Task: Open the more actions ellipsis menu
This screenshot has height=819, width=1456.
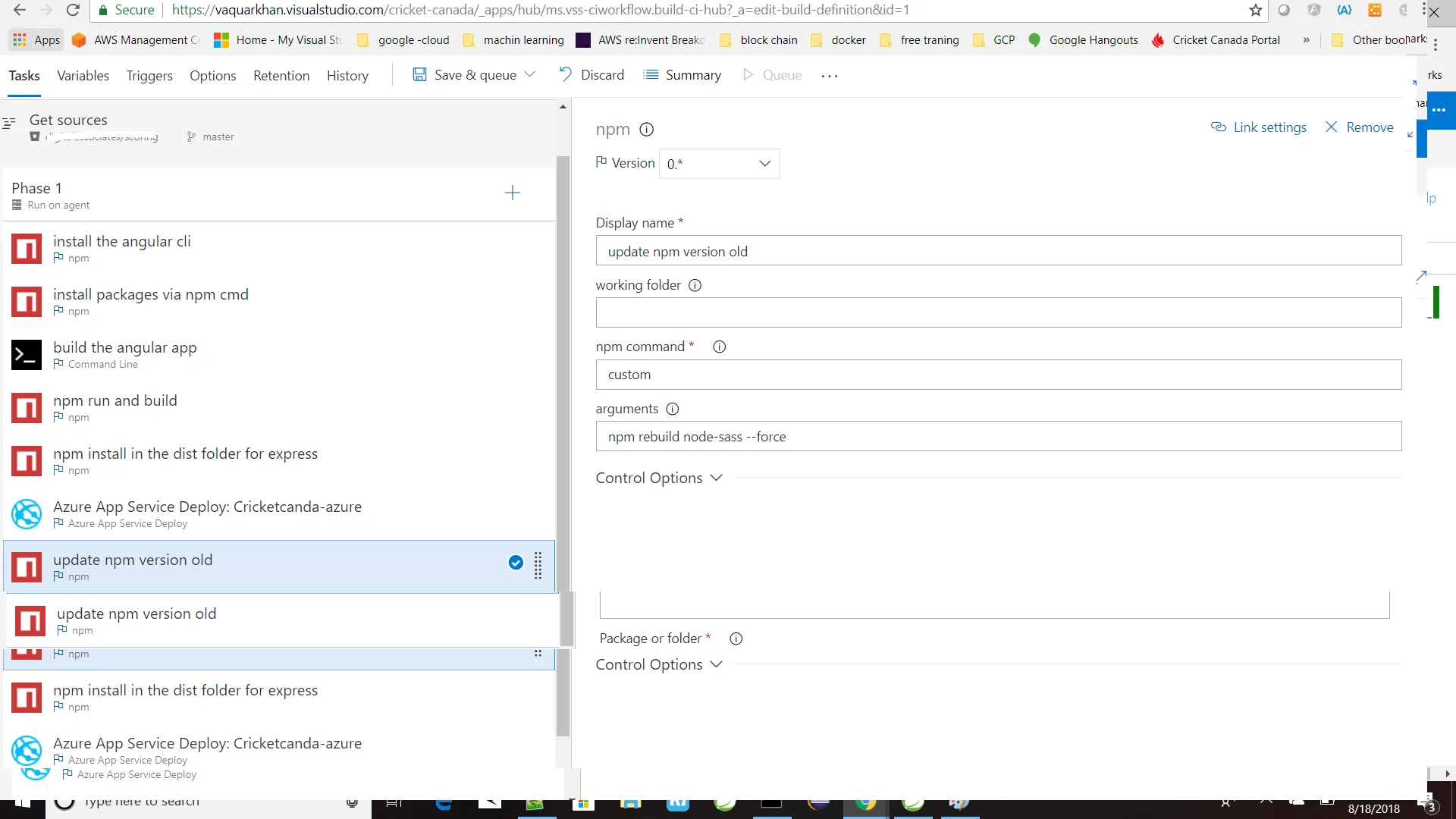Action: click(x=829, y=76)
